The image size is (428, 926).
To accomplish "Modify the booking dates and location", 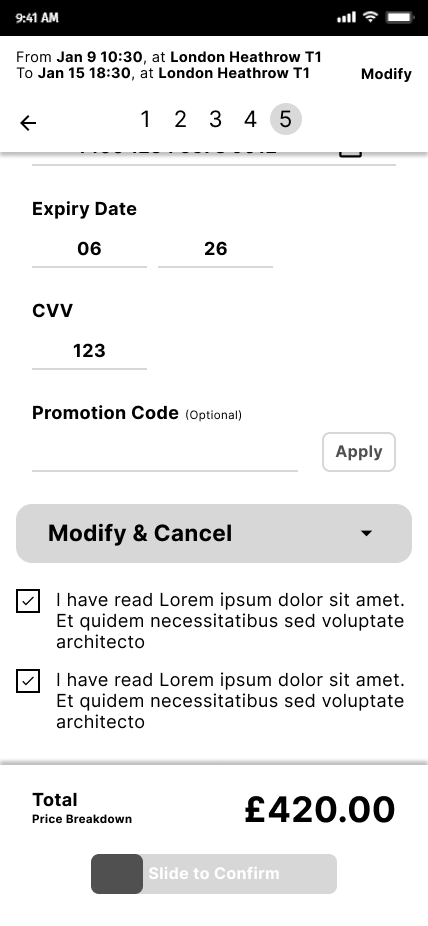I will point(386,74).
